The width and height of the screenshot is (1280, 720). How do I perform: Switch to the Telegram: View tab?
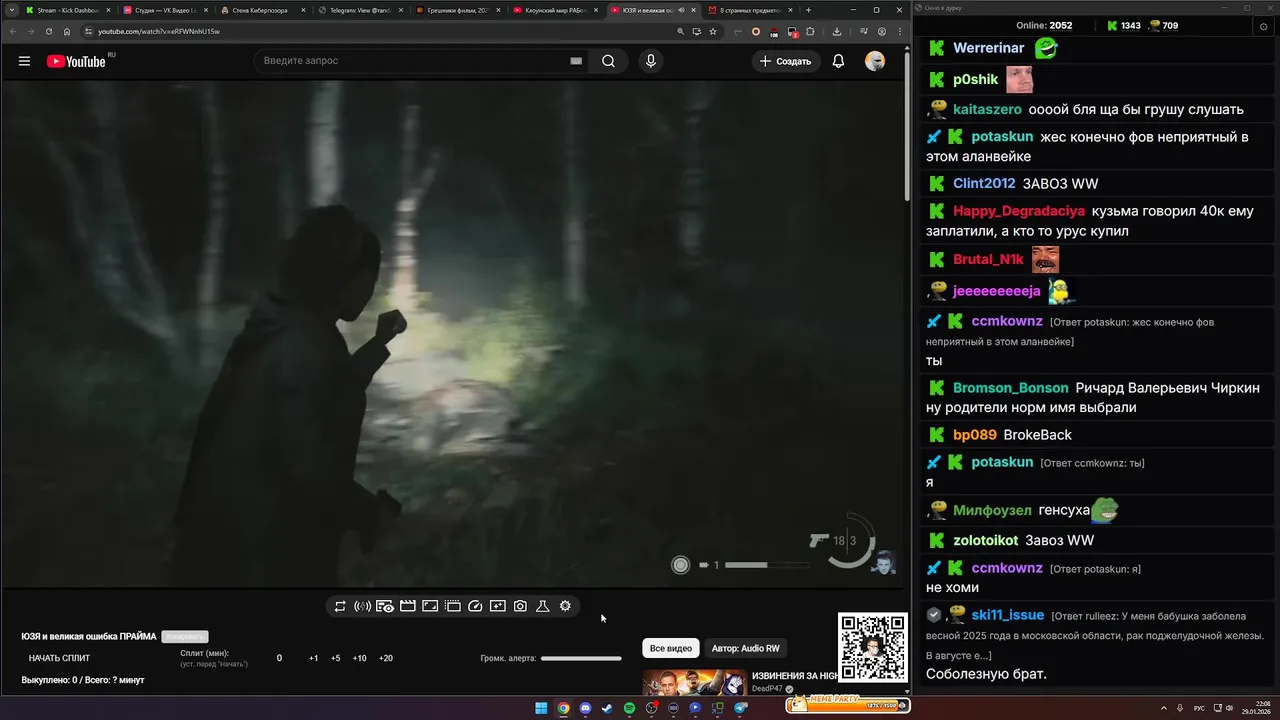pyautogui.click(x=359, y=10)
